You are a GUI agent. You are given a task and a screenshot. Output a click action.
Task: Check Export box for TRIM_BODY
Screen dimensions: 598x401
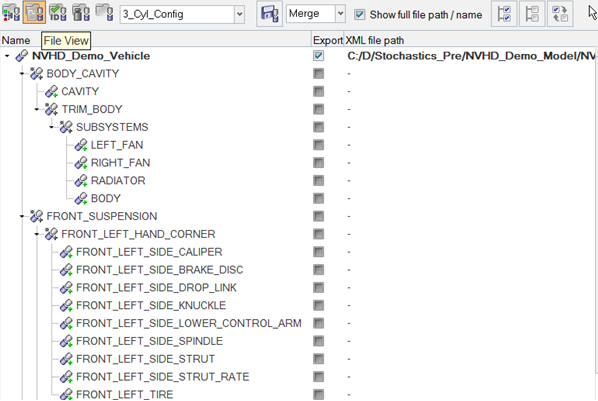[318, 109]
